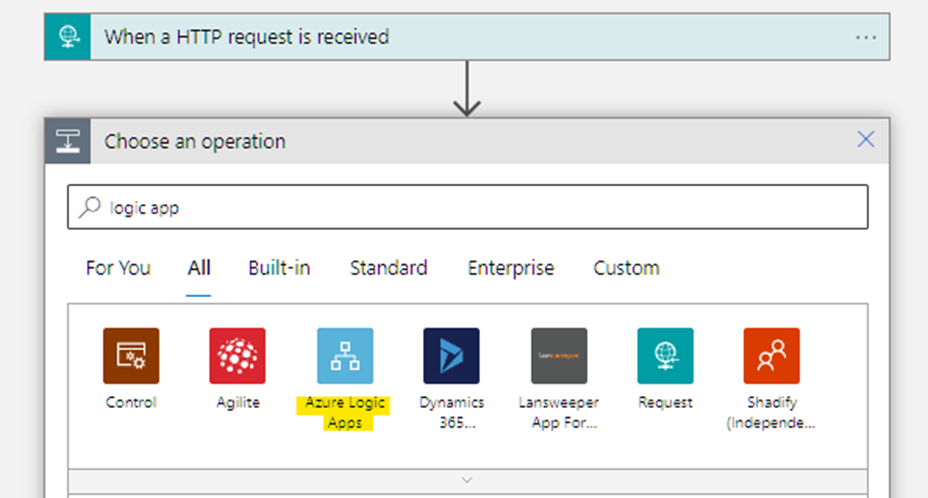Expand connector list with chevron down
This screenshot has height=498, width=928.
coord(468,480)
